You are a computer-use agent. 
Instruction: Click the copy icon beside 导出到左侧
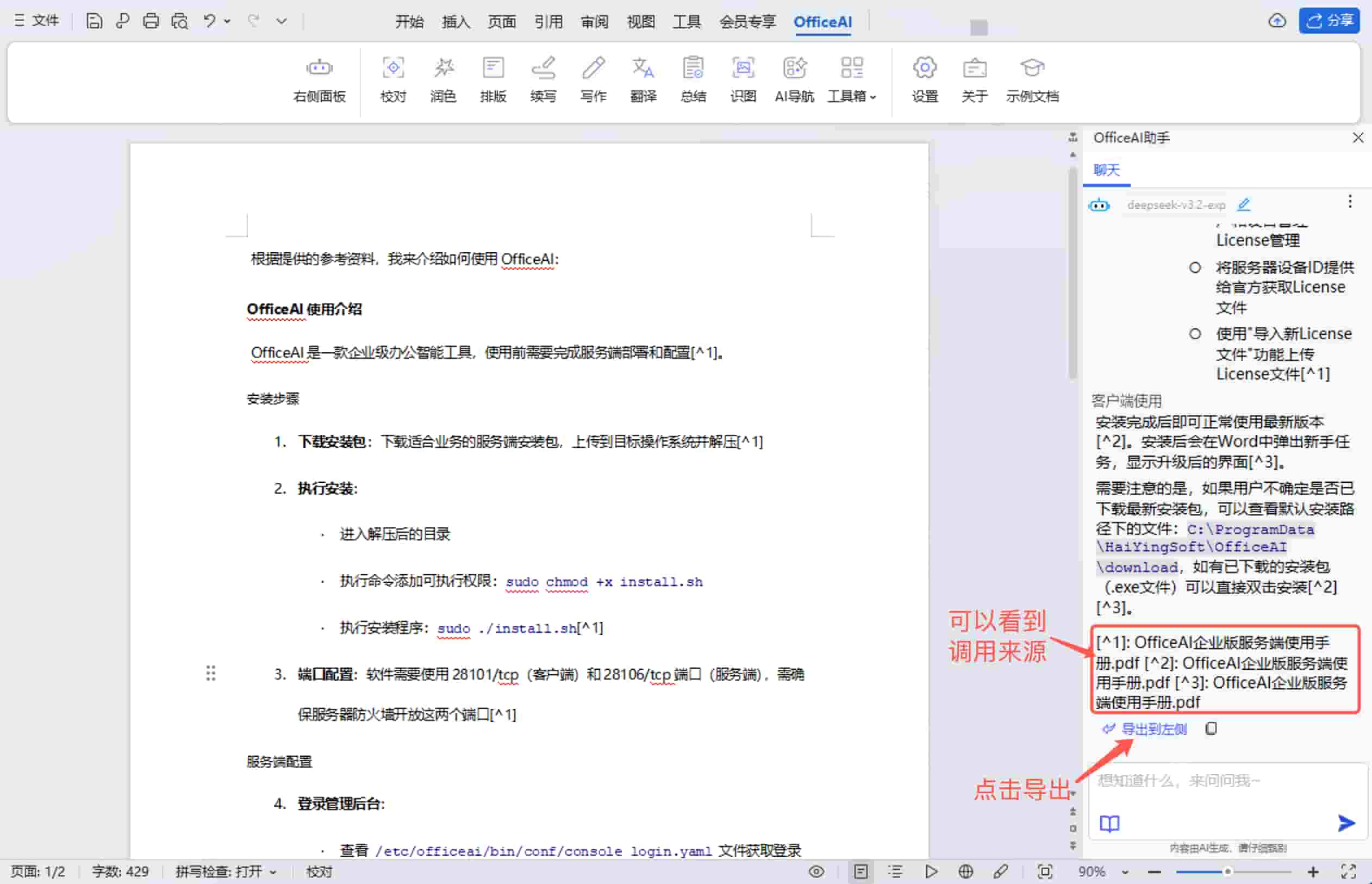pyautogui.click(x=1211, y=729)
